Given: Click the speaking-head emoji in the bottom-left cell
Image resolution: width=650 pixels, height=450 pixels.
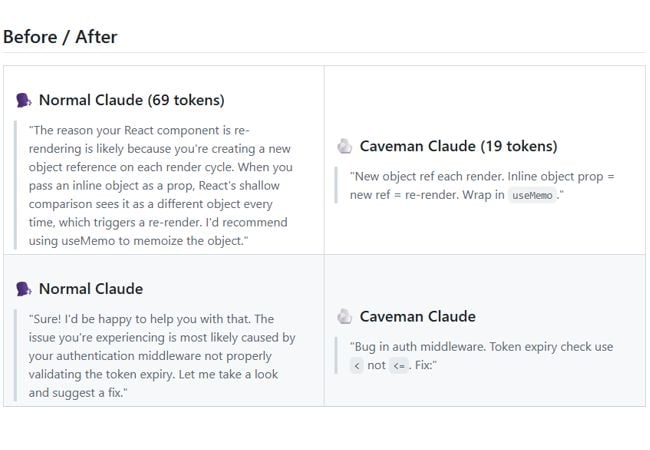Looking at the screenshot, I should click(x=24, y=289).
